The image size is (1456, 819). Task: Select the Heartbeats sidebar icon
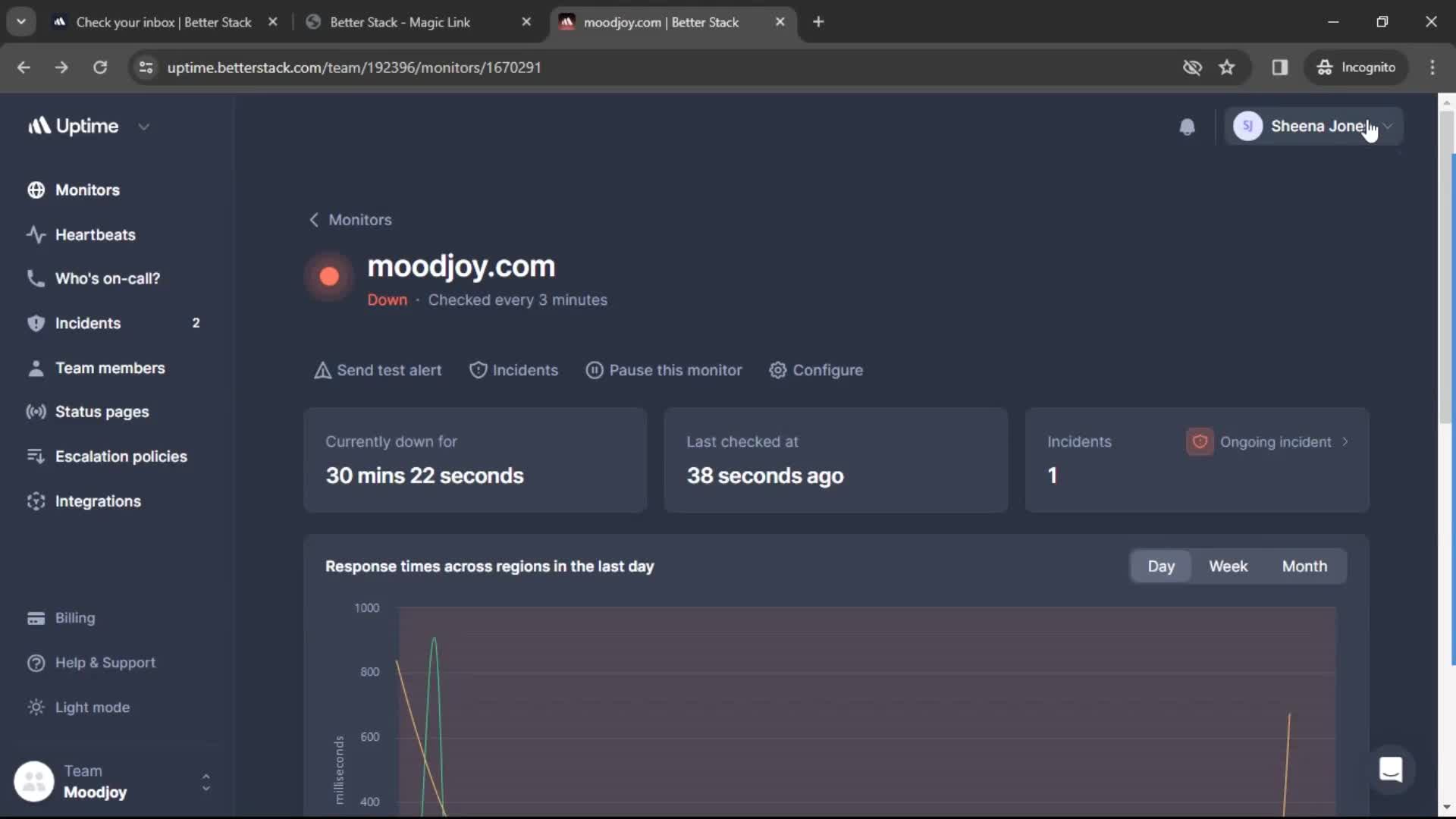pos(34,233)
